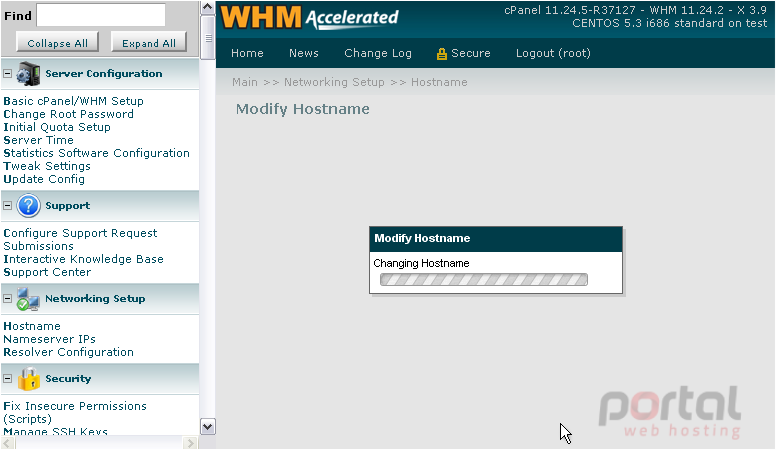Viewport: 776px width, 450px height.
Task: Click the sidebar horizontal scroll right arrow
Action: pyautogui.click(x=190, y=443)
